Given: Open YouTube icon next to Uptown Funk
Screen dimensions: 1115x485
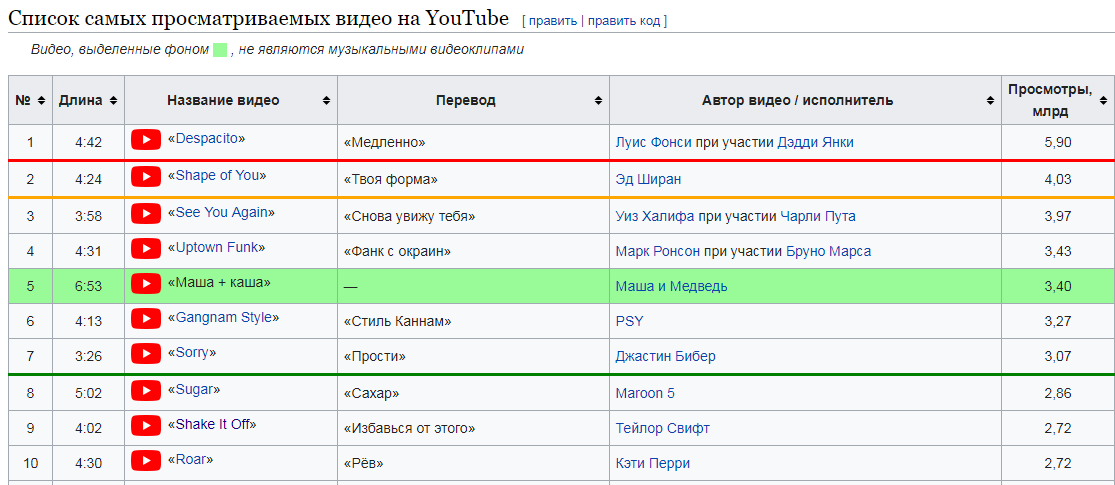Looking at the screenshot, I should [x=146, y=248].
